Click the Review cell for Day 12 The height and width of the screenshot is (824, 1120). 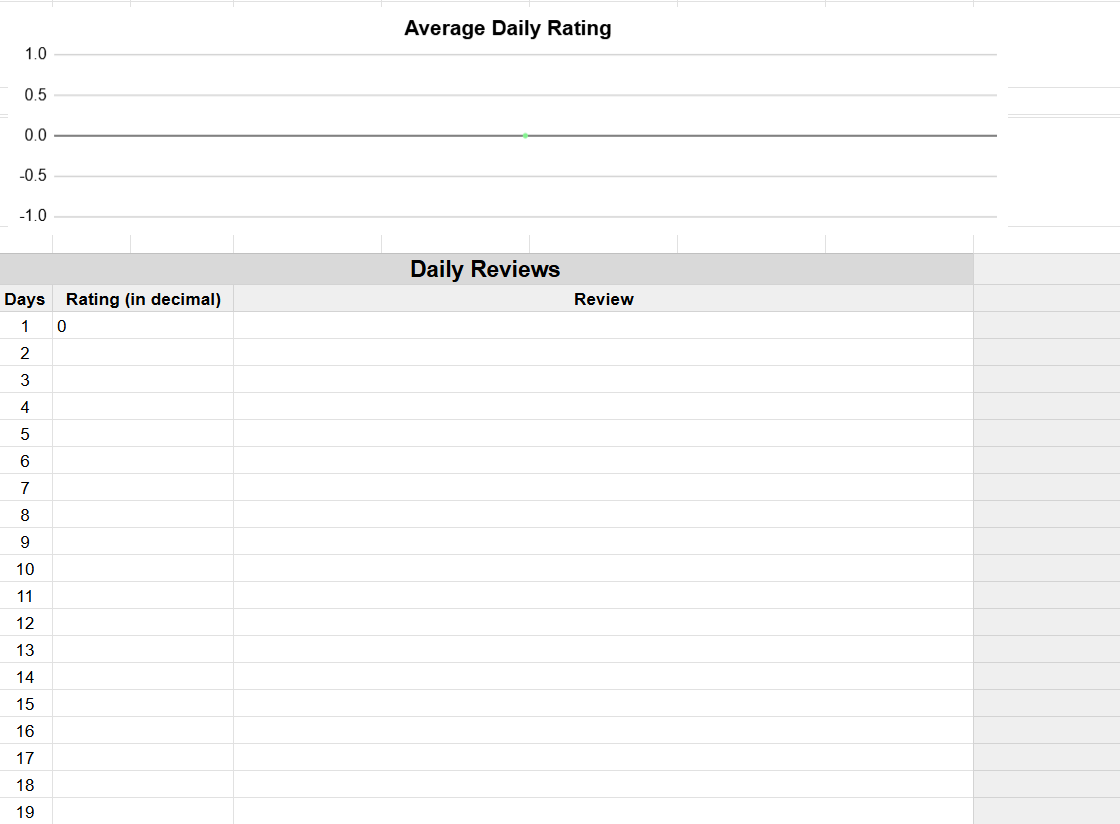coord(604,623)
